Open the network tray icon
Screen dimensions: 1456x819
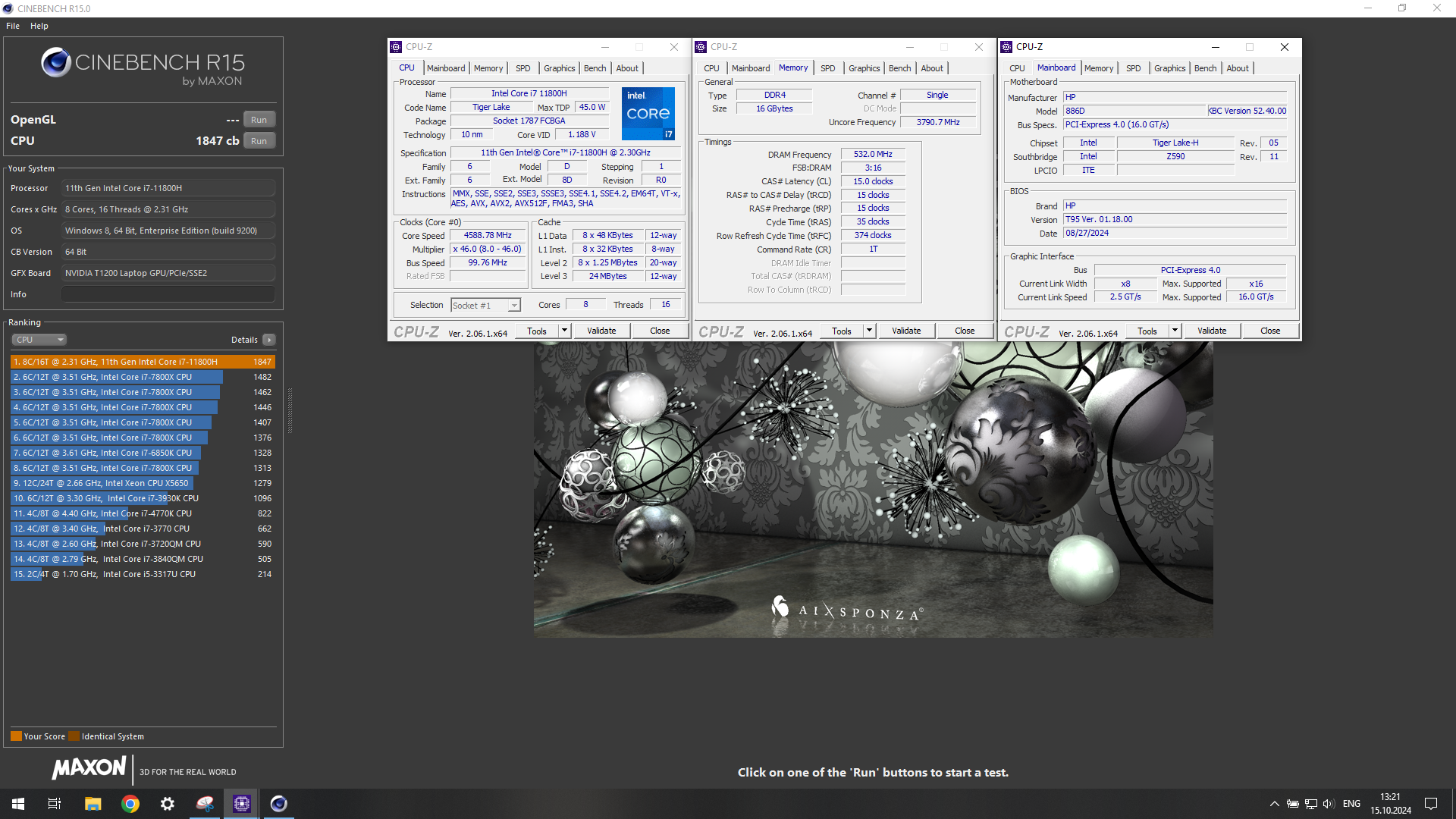(x=1310, y=804)
